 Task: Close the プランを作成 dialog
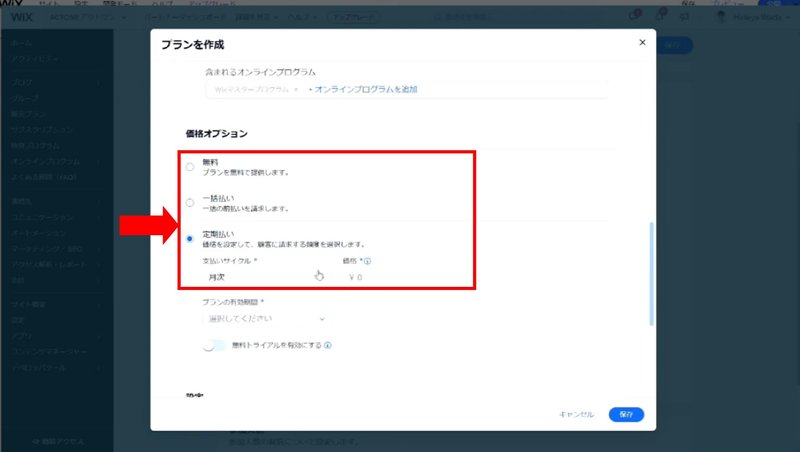pos(642,42)
